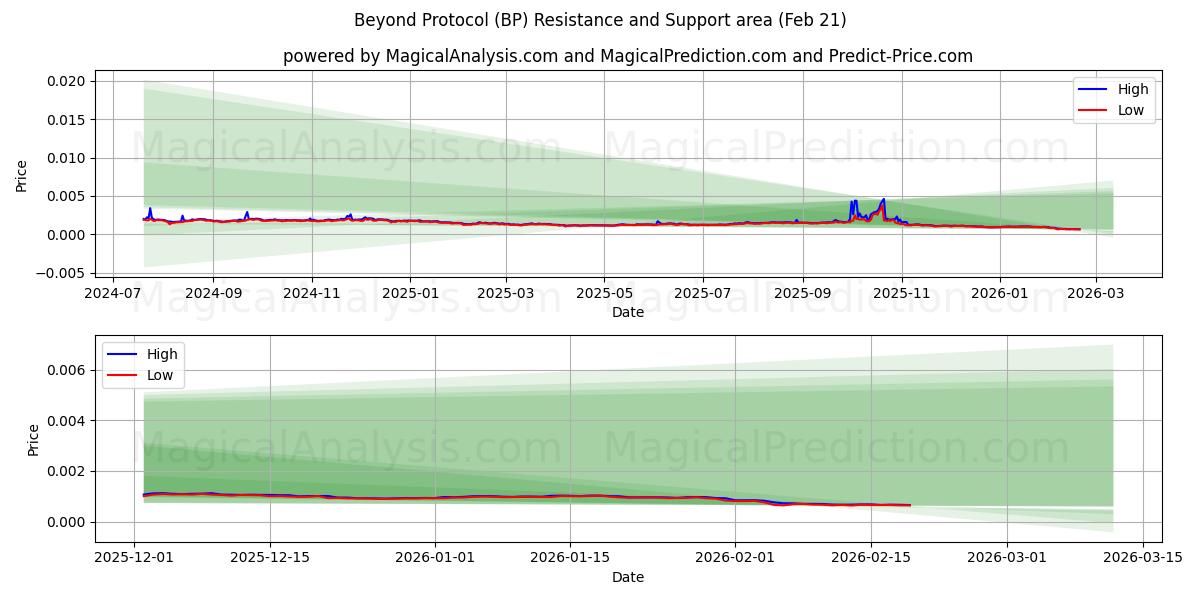Image resolution: width=1200 pixels, height=600 pixels.
Task: Click the '2025-12-01' date tick on the bottom chart
Action: [x=135, y=560]
